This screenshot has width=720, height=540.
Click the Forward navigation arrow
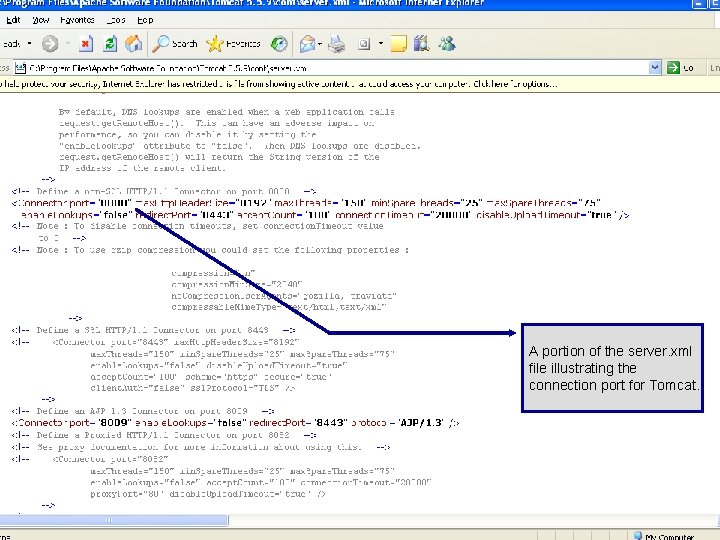pyautogui.click(x=50, y=44)
